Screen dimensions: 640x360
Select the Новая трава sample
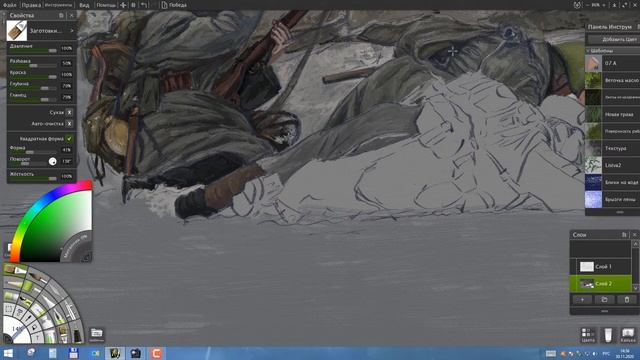click(612, 114)
